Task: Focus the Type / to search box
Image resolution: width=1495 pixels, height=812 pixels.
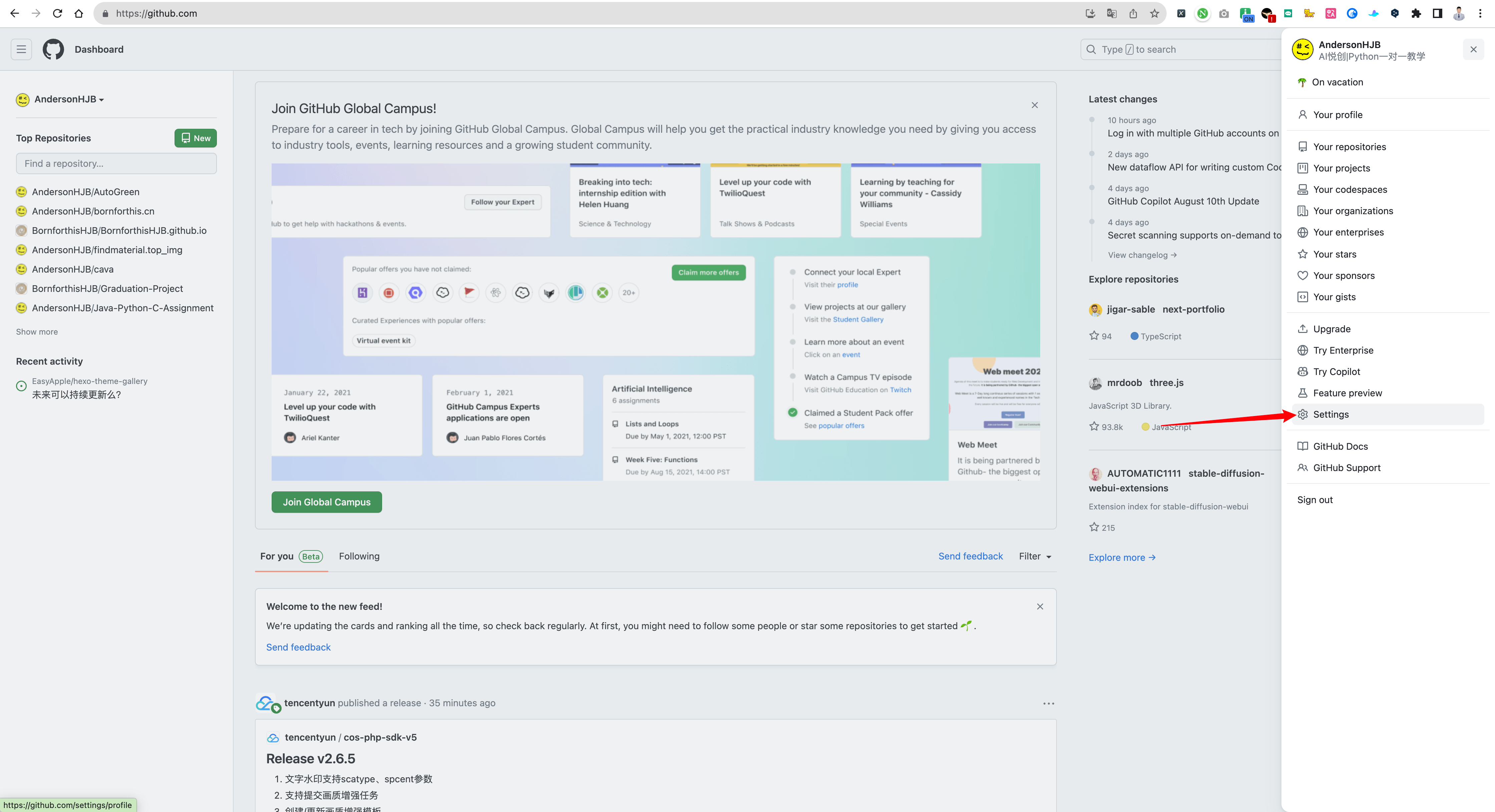Action: point(1181,49)
